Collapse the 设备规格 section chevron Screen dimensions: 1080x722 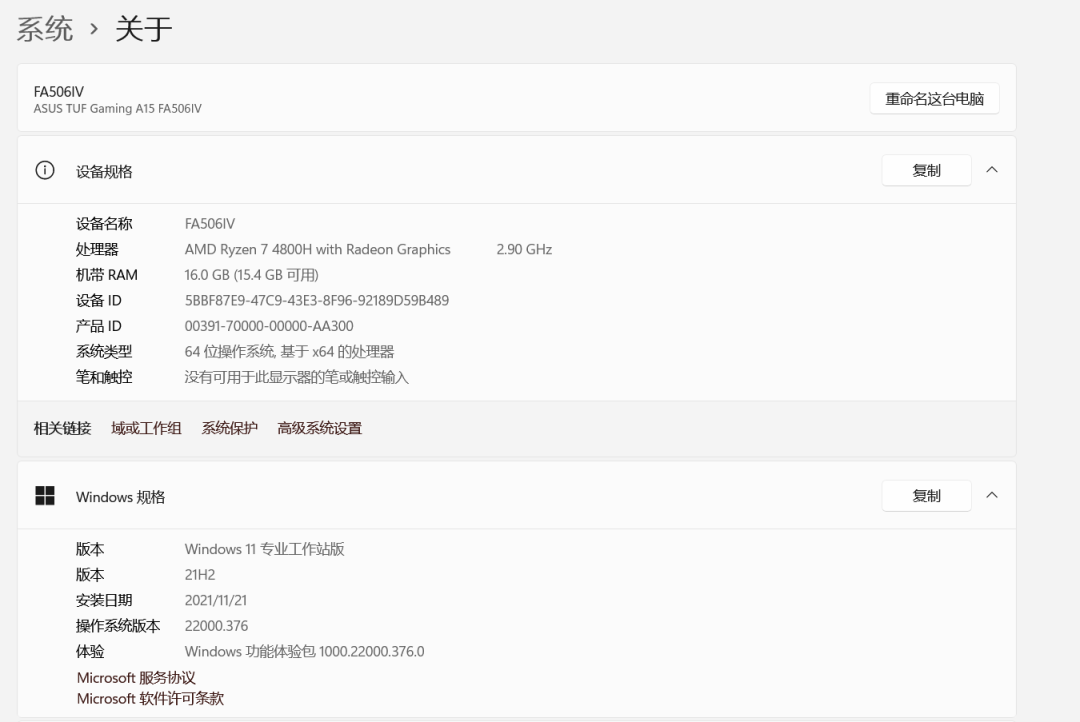pyautogui.click(x=992, y=169)
